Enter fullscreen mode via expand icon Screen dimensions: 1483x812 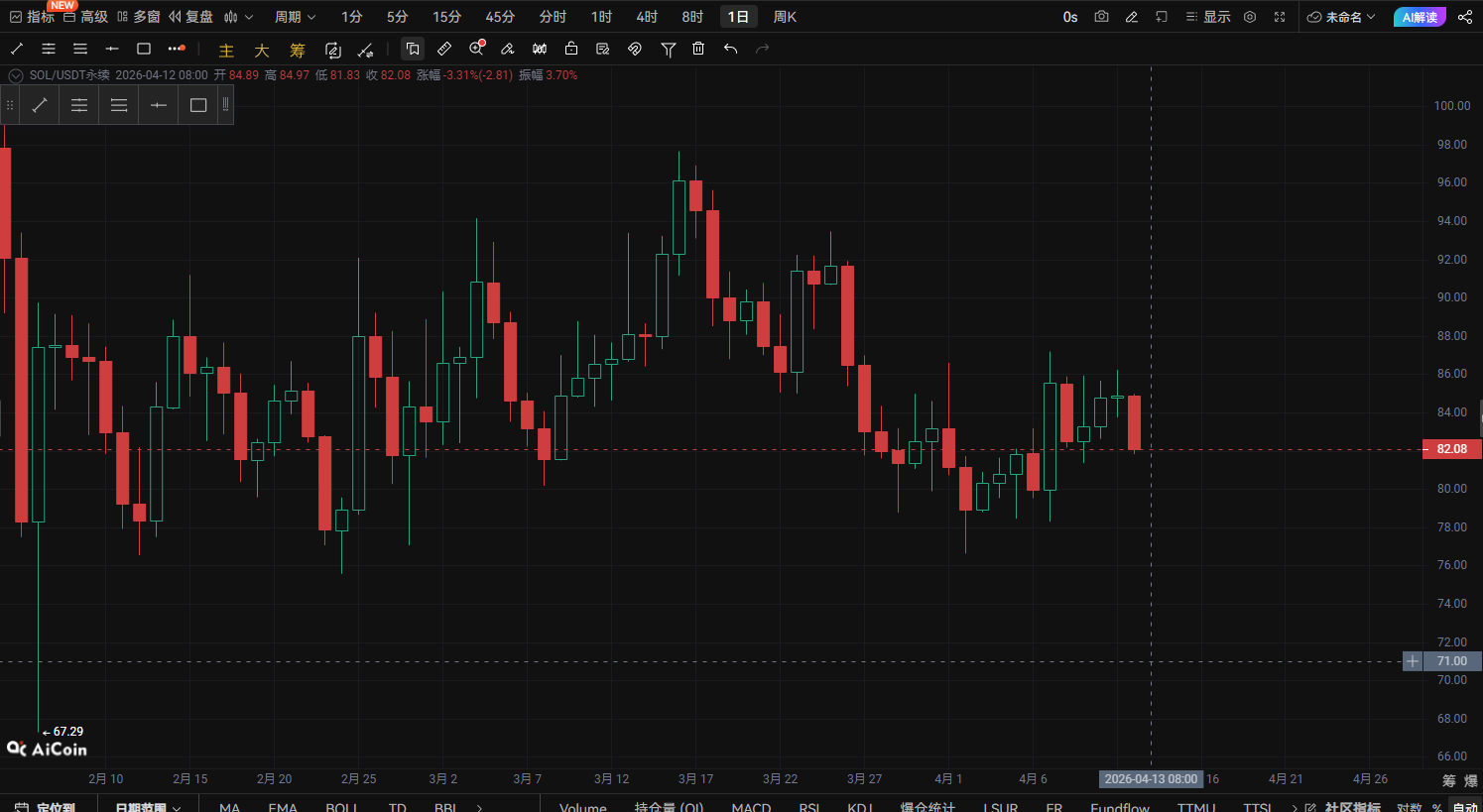coord(1280,17)
